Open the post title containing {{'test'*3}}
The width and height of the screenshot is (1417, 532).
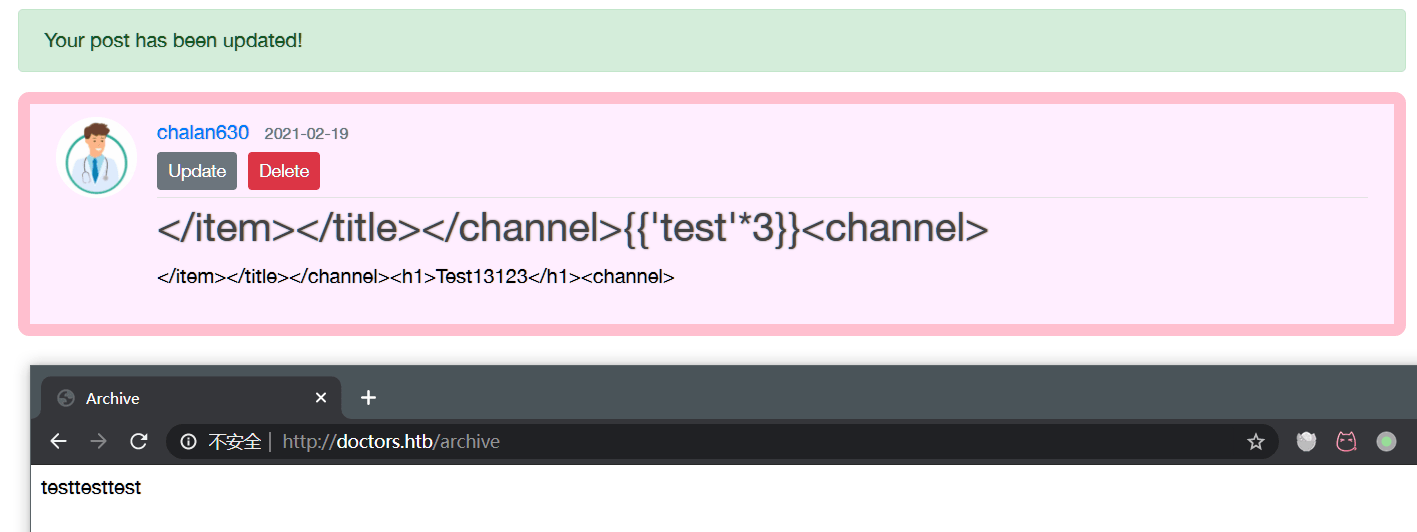tap(572, 229)
